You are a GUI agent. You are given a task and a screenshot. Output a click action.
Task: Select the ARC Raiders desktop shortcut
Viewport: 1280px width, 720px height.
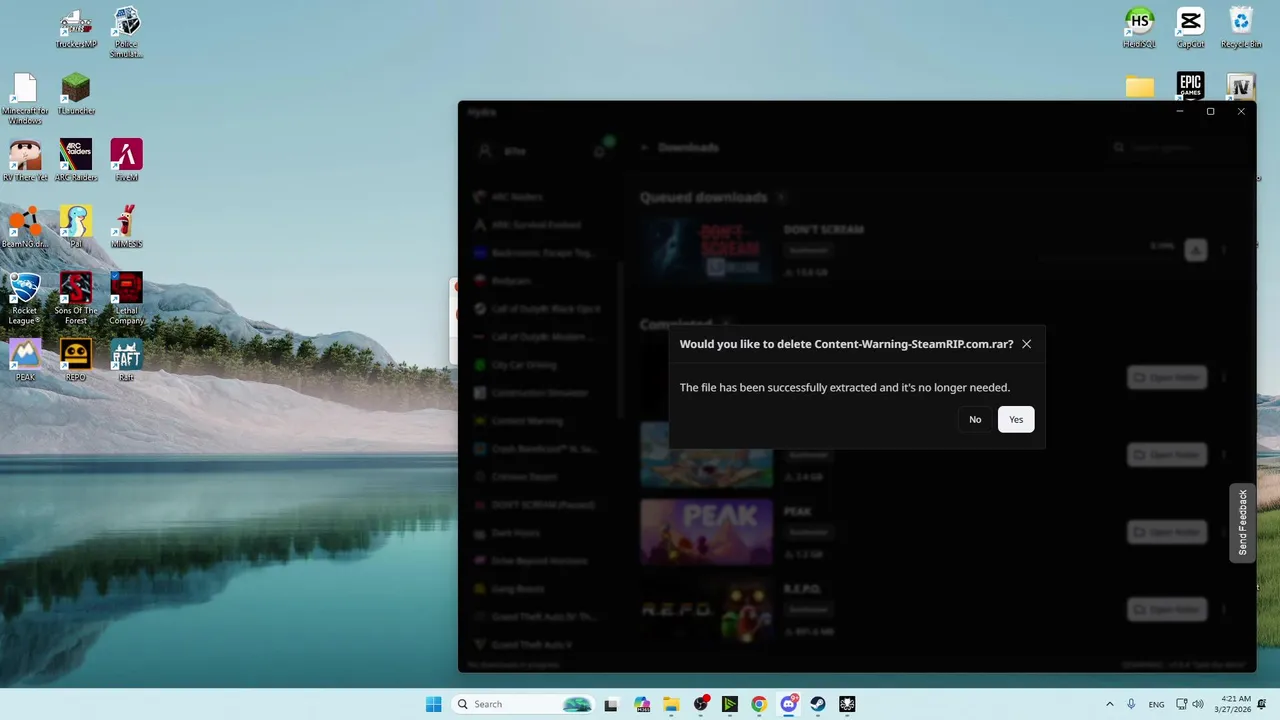[x=76, y=160]
